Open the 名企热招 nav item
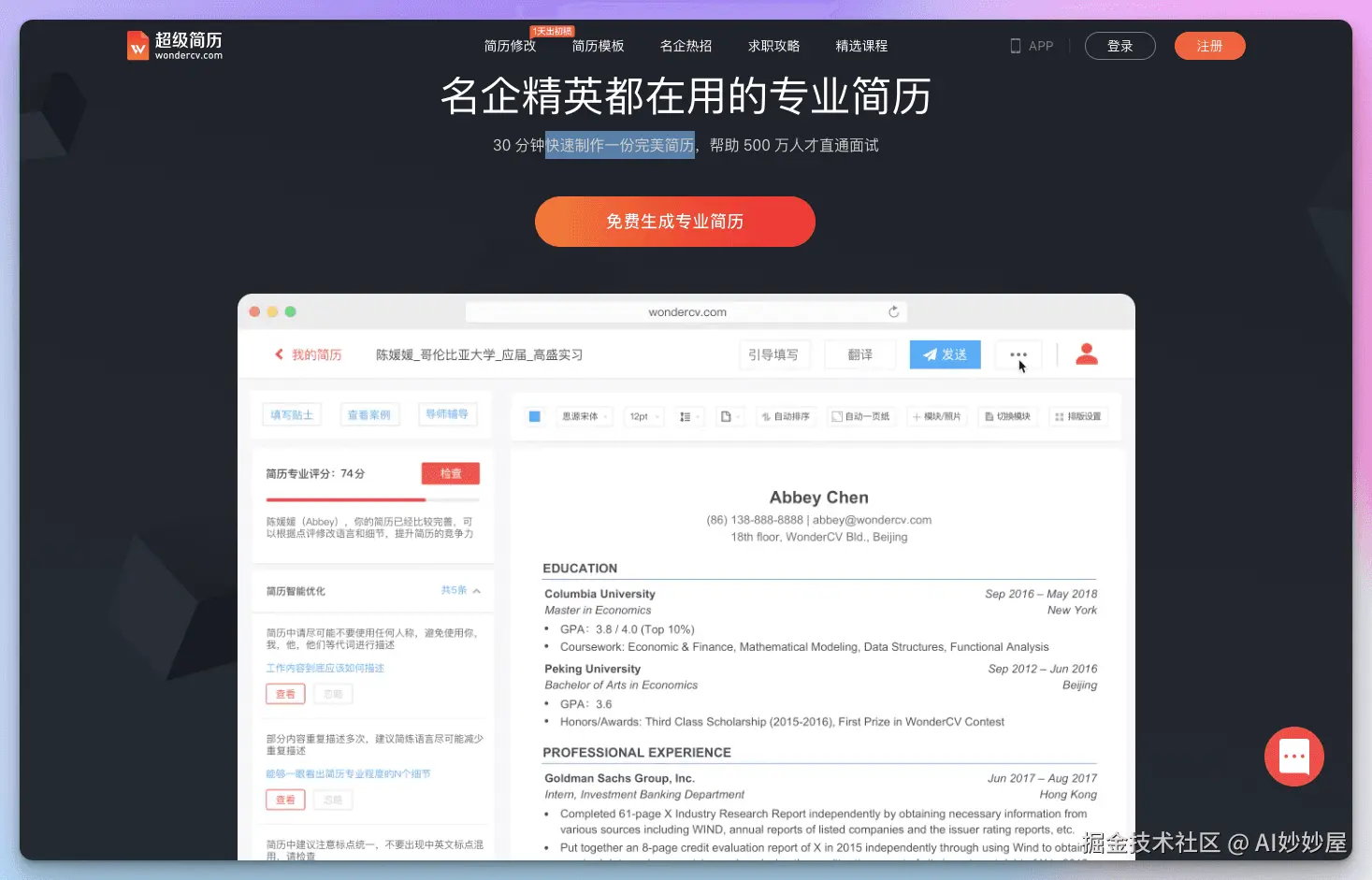Viewport: 1372px width, 880px height. tap(686, 46)
